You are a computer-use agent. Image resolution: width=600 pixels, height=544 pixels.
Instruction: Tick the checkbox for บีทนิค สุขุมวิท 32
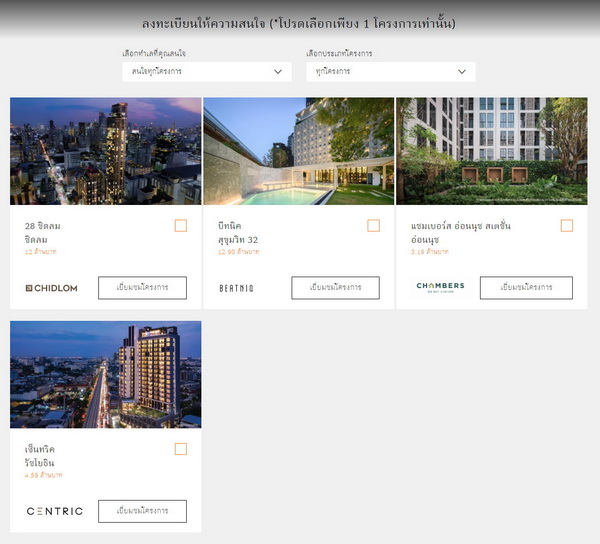[x=373, y=226]
